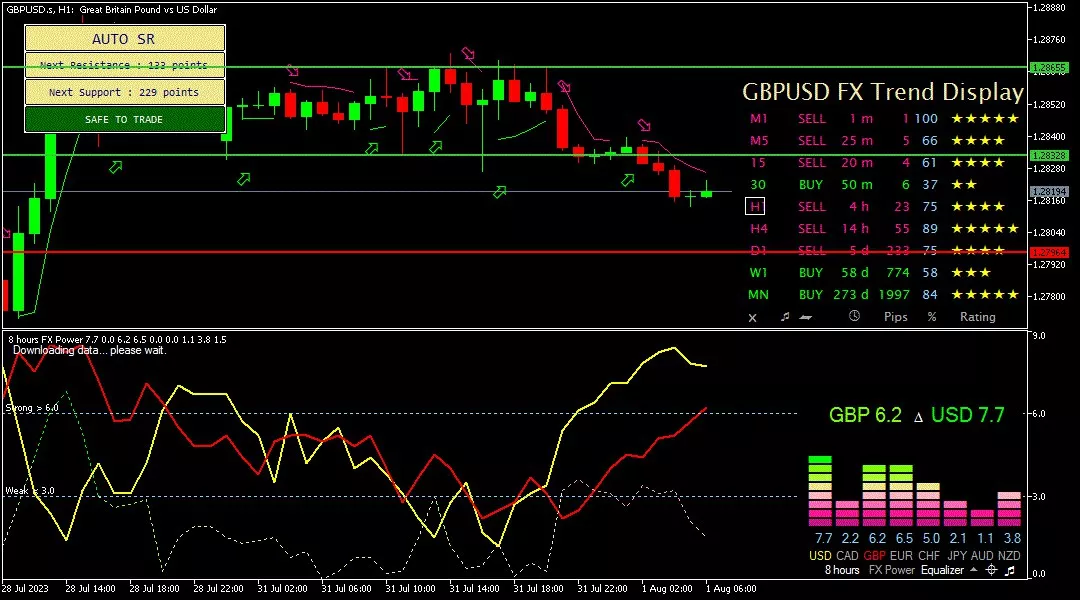
Task: Switch to the W1 timeframe in Trend Display
Action: coord(758,273)
